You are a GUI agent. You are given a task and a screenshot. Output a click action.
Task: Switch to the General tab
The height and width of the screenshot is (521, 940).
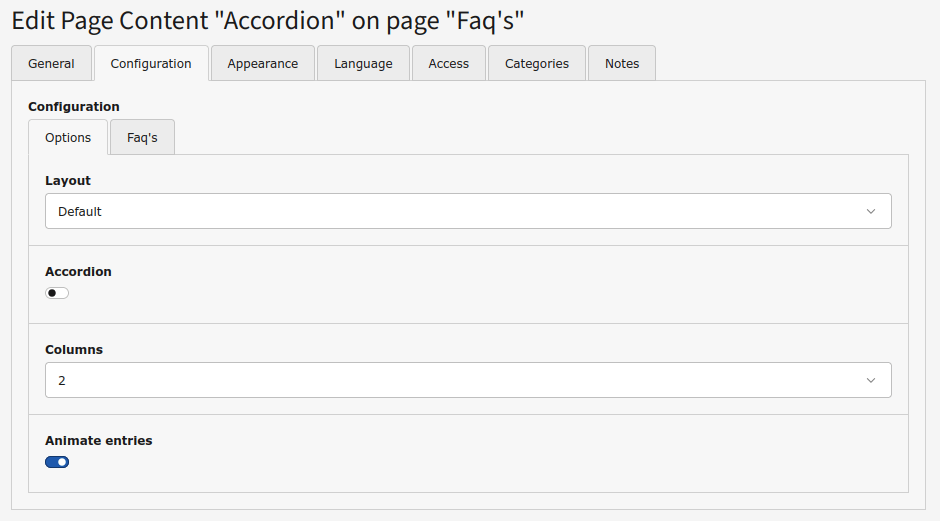tap(51, 63)
